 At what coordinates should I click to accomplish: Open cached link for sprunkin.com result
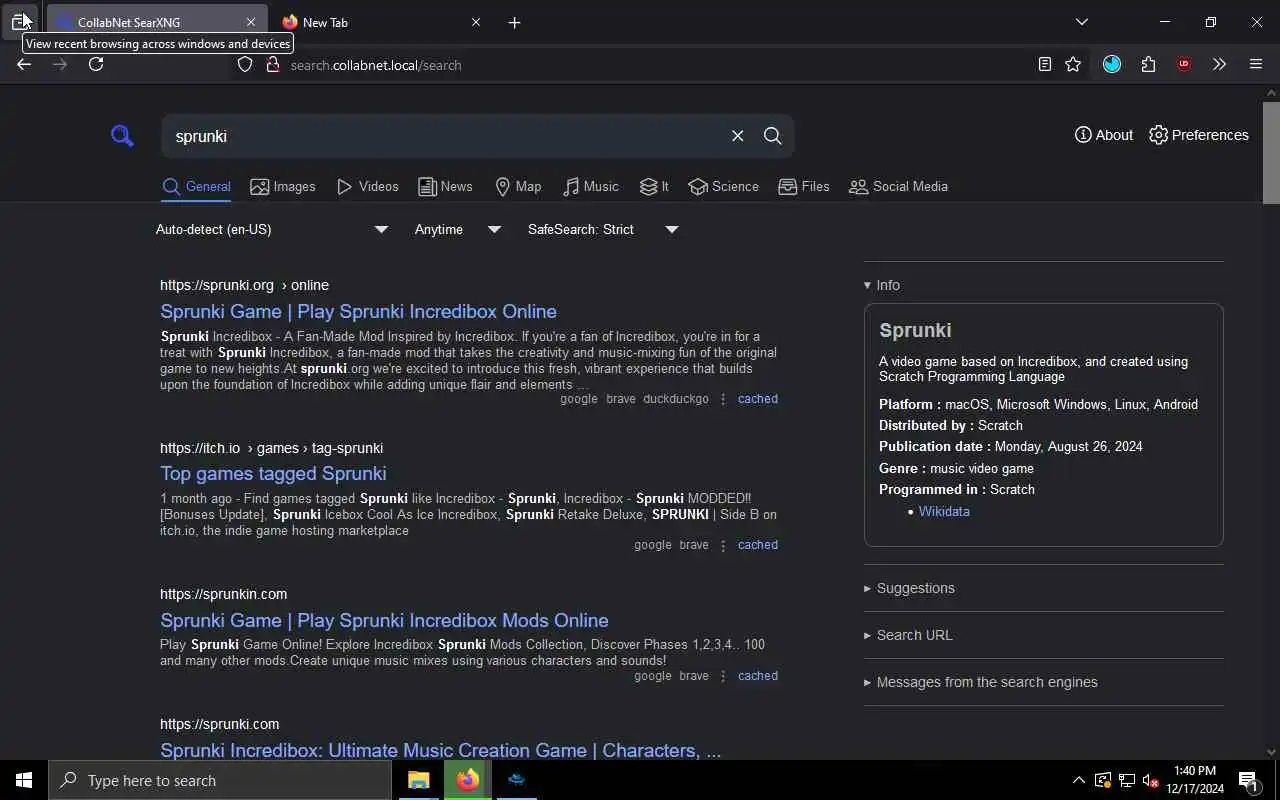pyautogui.click(x=758, y=676)
